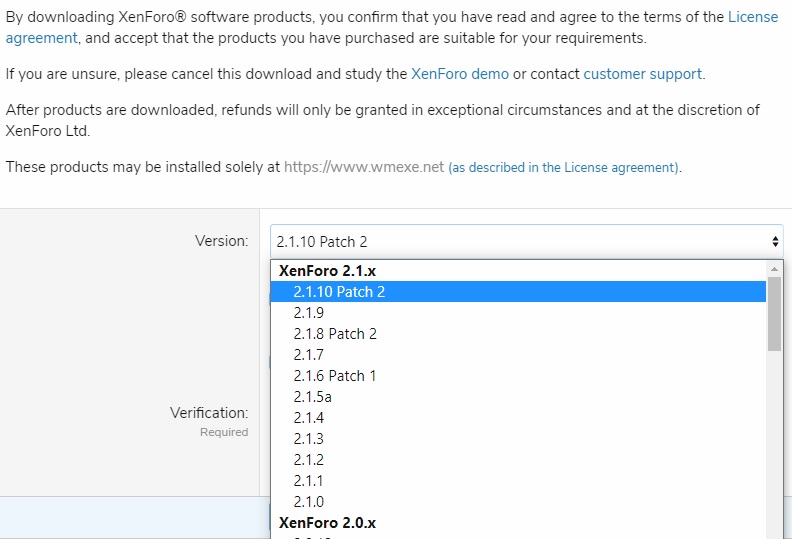Choose version 2.1.5a
Screen dimensions: 792x539
pos(518,397)
